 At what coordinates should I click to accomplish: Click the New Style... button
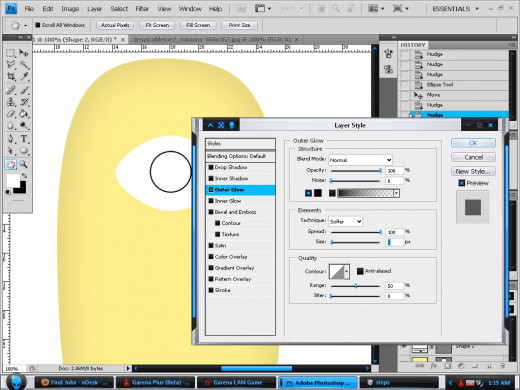tap(473, 171)
